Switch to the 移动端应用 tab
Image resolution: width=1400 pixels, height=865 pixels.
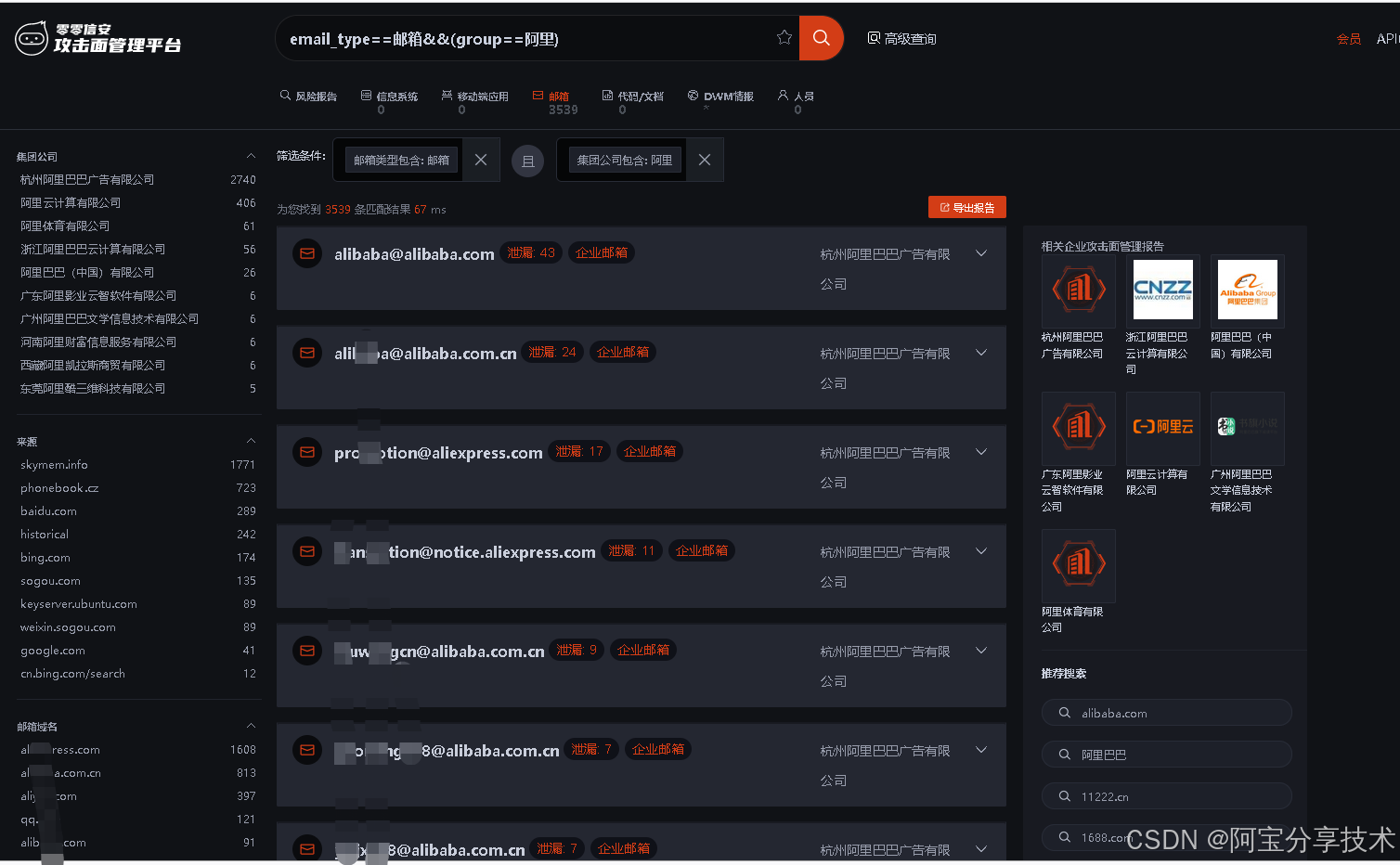[474, 97]
